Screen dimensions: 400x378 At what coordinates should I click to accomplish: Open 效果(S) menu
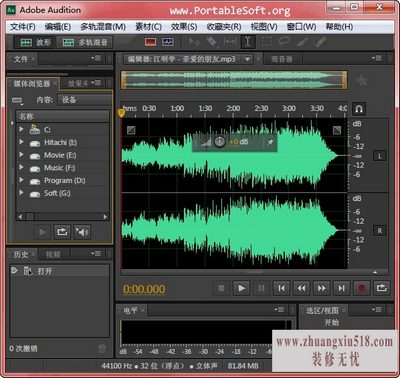point(184,27)
